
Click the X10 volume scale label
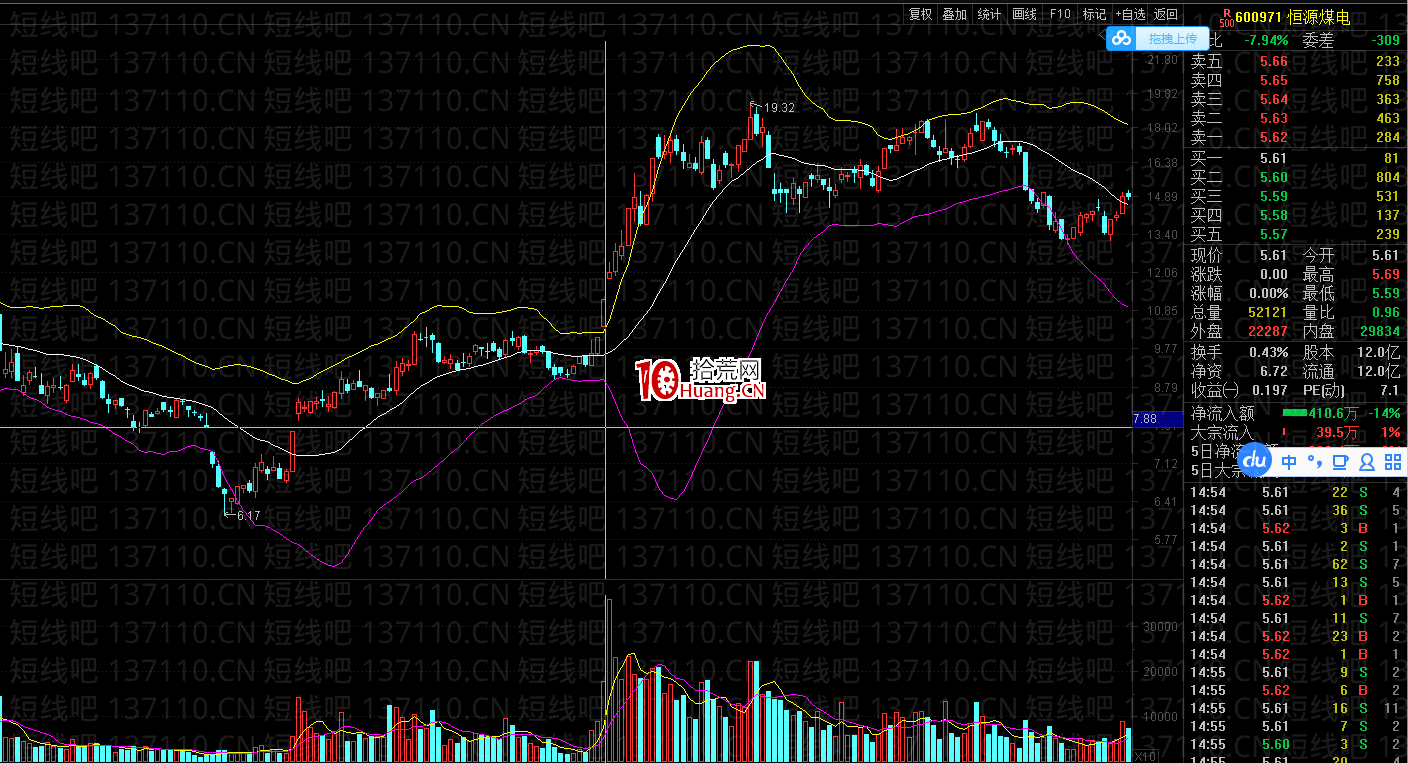click(1147, 755)
